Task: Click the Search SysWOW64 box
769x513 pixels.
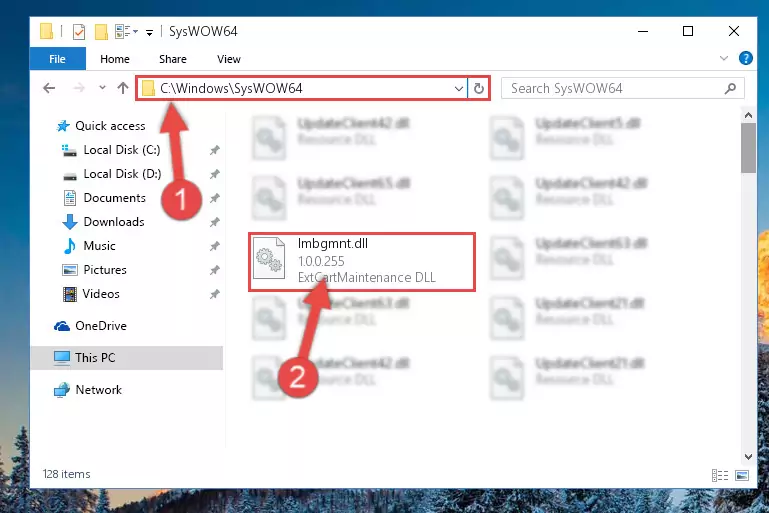Action: pyautogui.click(x=622, y=88)
